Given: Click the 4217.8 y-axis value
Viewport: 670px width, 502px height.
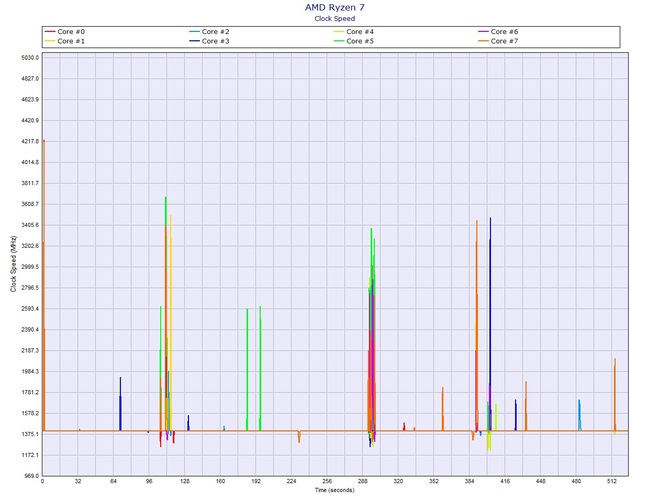Looking at the screenshot, I should [x=30, y=141].
